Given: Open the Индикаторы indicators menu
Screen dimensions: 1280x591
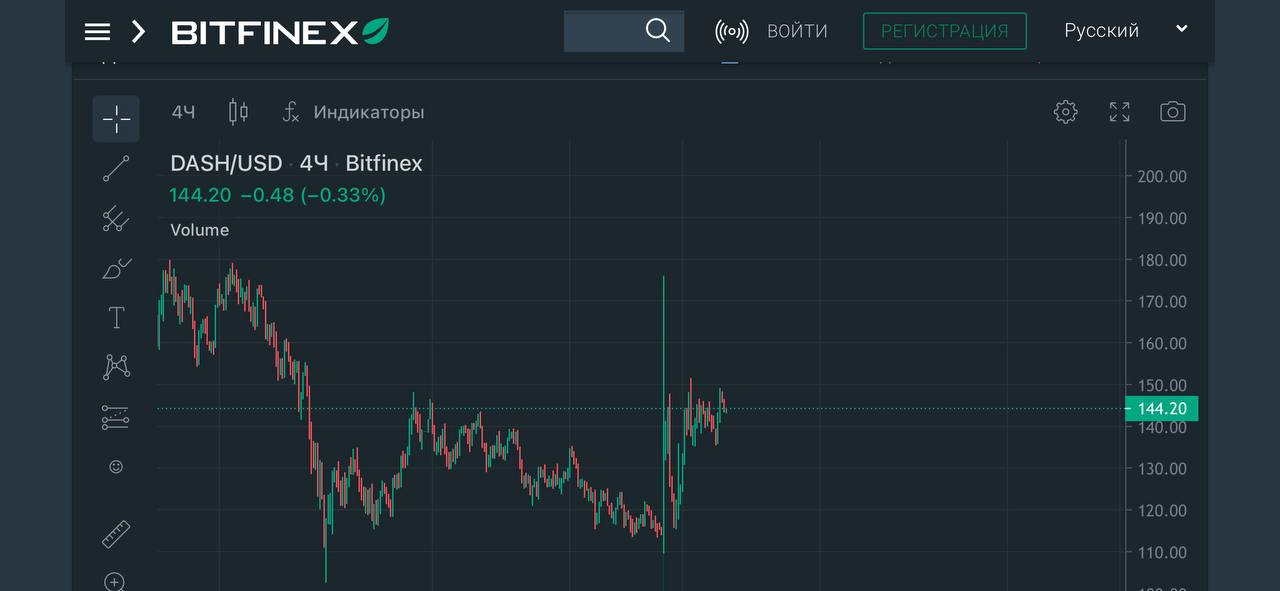Looking at the screenshot, I should tap(353, 112).
